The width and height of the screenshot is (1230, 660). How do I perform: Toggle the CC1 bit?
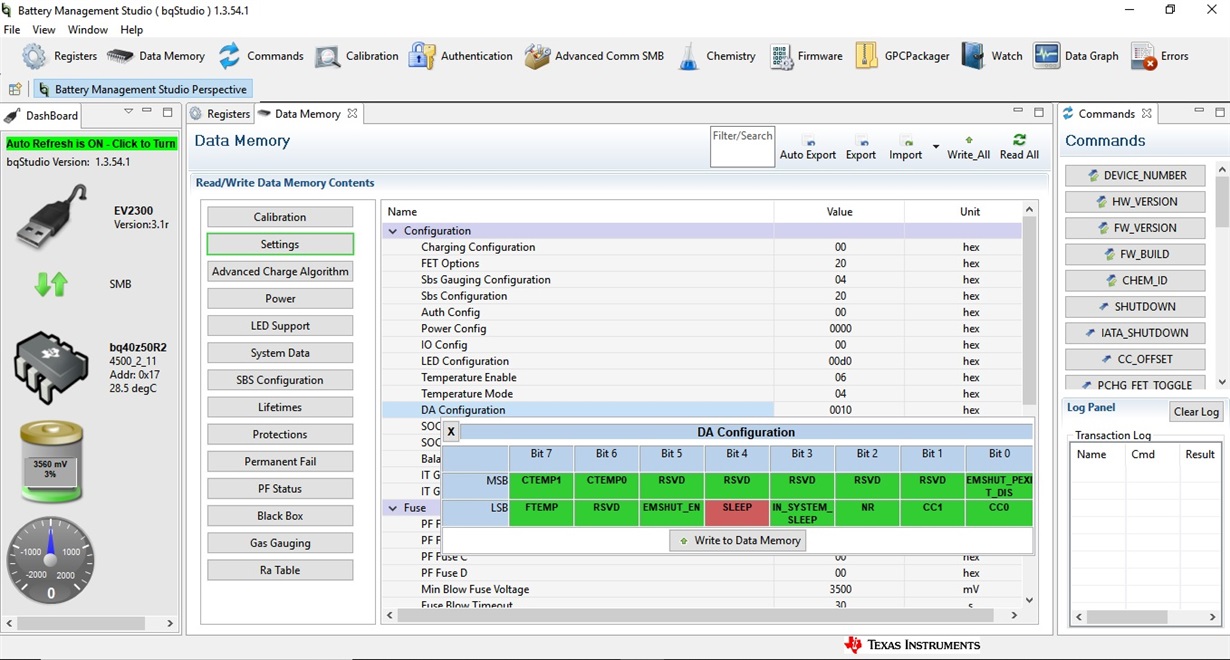[932, 513]
